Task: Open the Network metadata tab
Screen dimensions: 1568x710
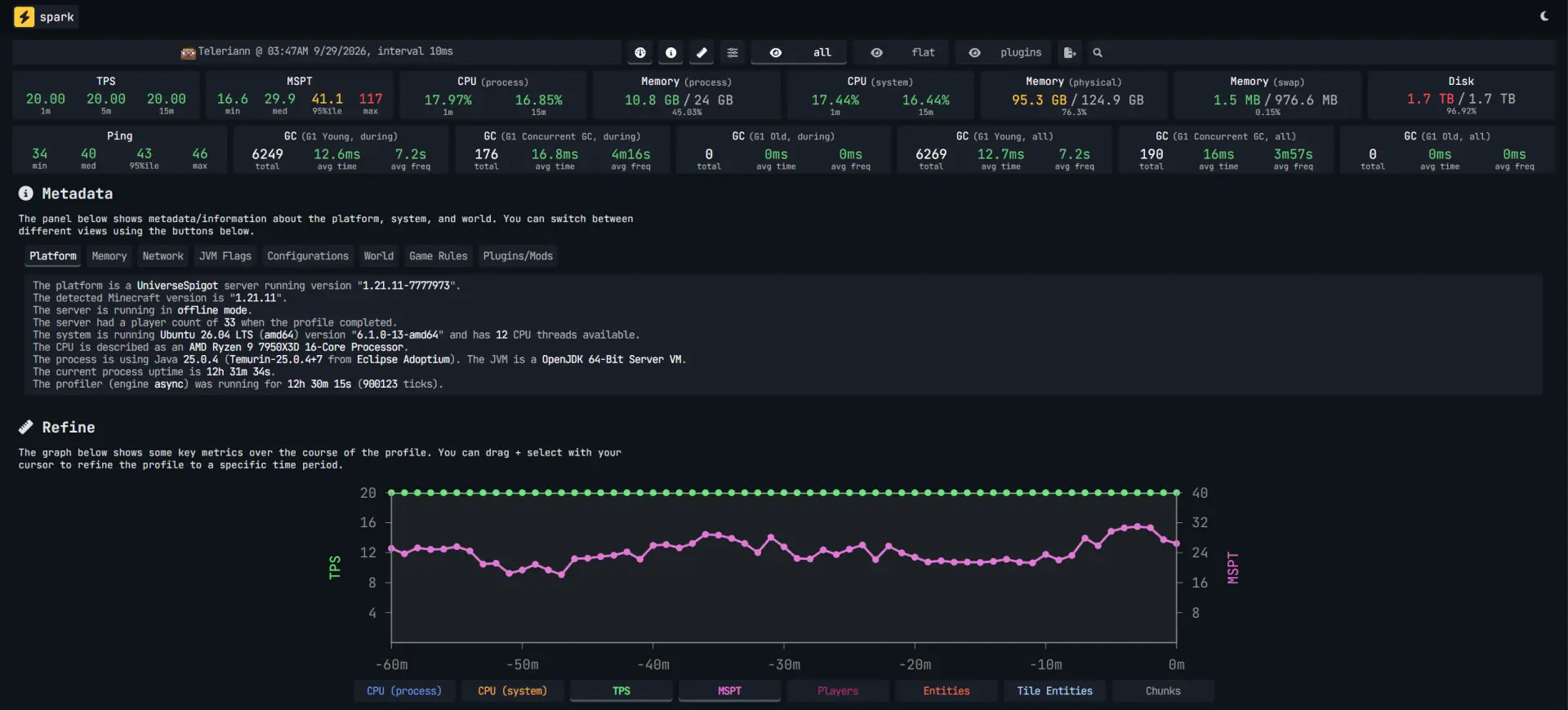Action: pyautogui.click(x=163, y=256)
